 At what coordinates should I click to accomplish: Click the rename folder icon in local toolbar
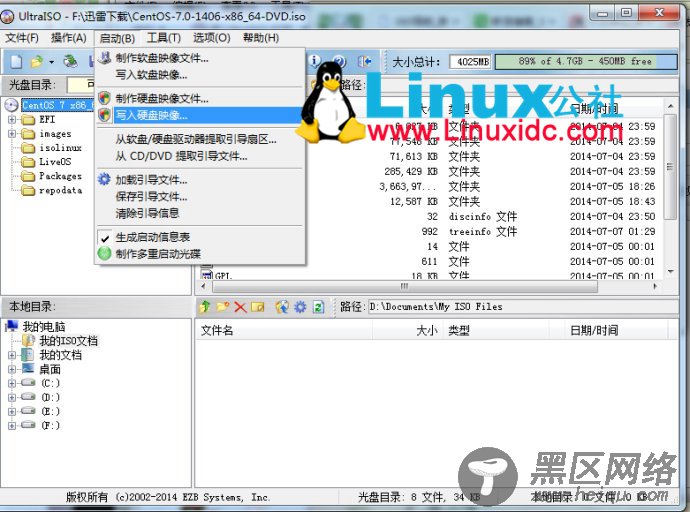tap(257, 307)
